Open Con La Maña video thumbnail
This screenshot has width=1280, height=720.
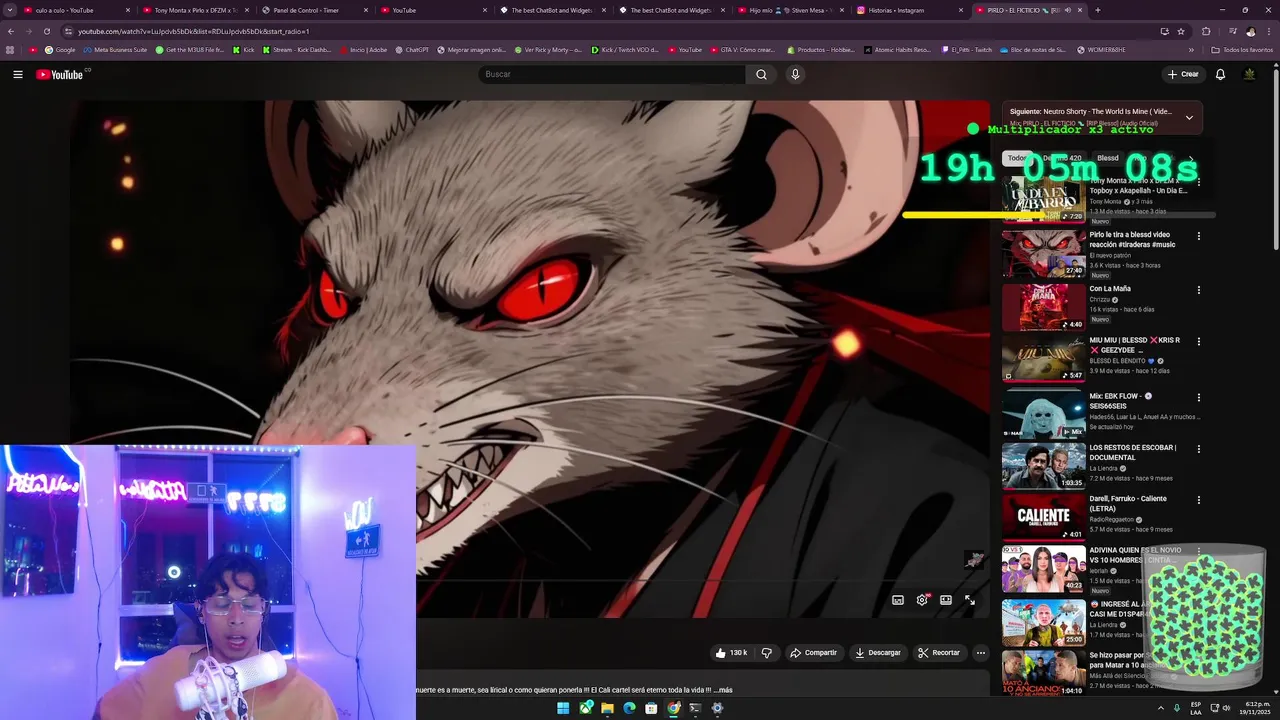[1043, 307]
